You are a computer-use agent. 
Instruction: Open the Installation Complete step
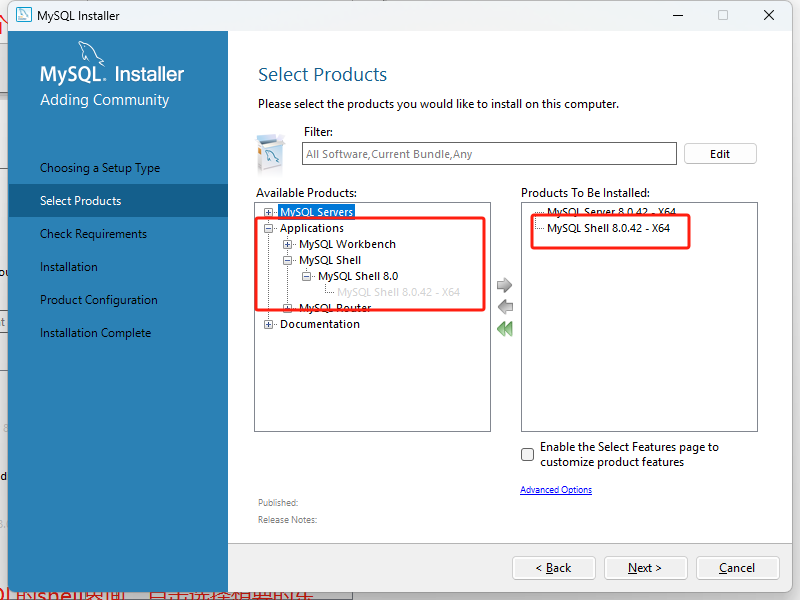pos(95,333)
